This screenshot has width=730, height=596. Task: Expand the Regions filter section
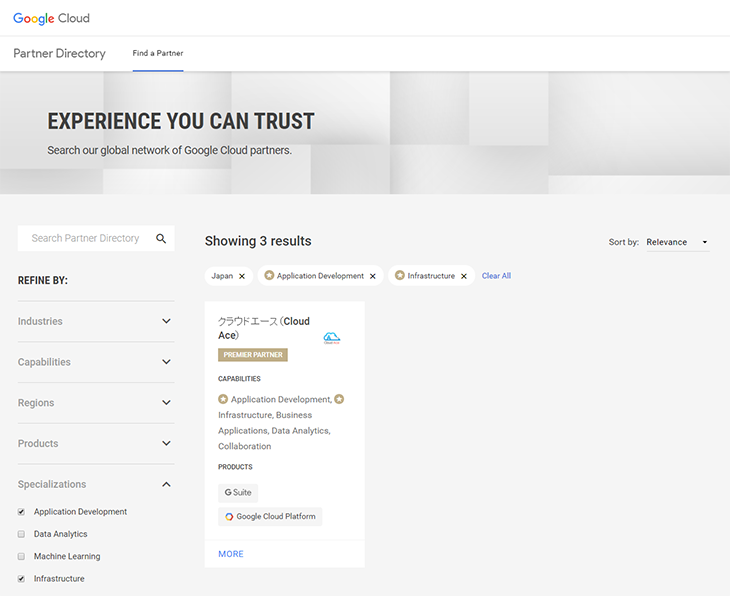click(x=96, y=403)
